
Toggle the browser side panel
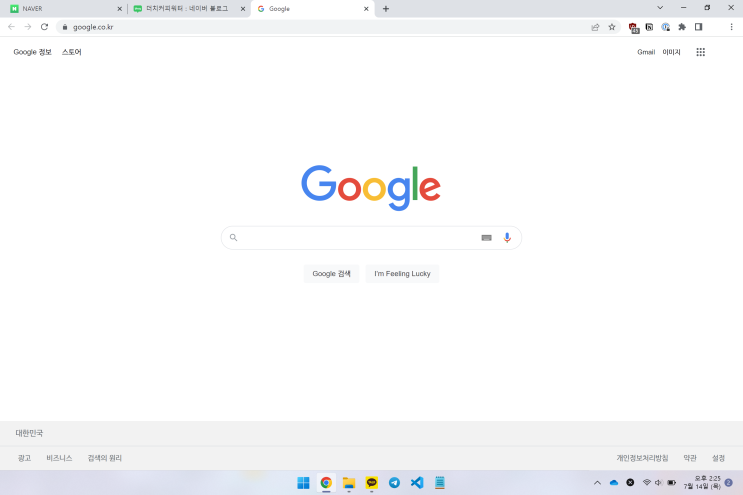(x=698, y=27)
